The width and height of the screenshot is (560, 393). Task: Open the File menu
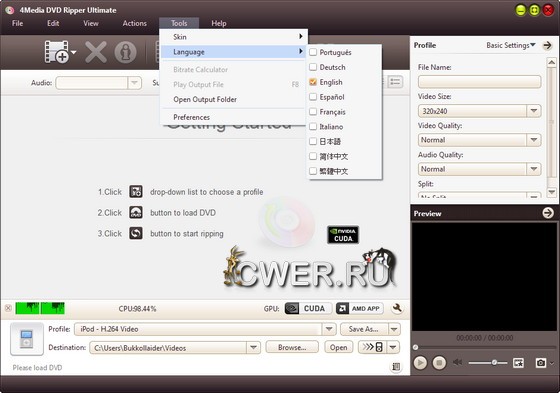click(18, 24)
